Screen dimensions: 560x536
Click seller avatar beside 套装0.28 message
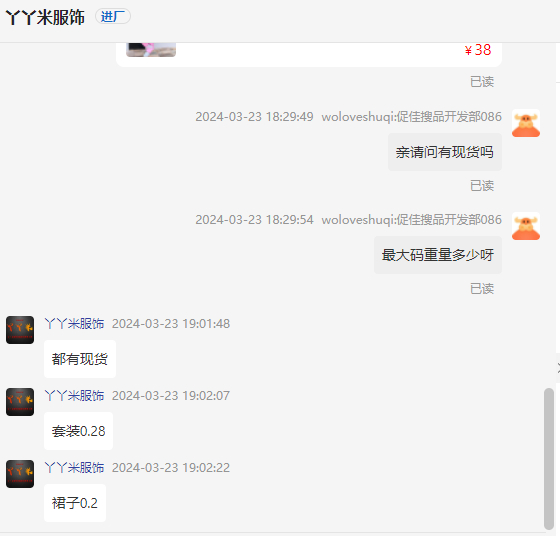20,402
